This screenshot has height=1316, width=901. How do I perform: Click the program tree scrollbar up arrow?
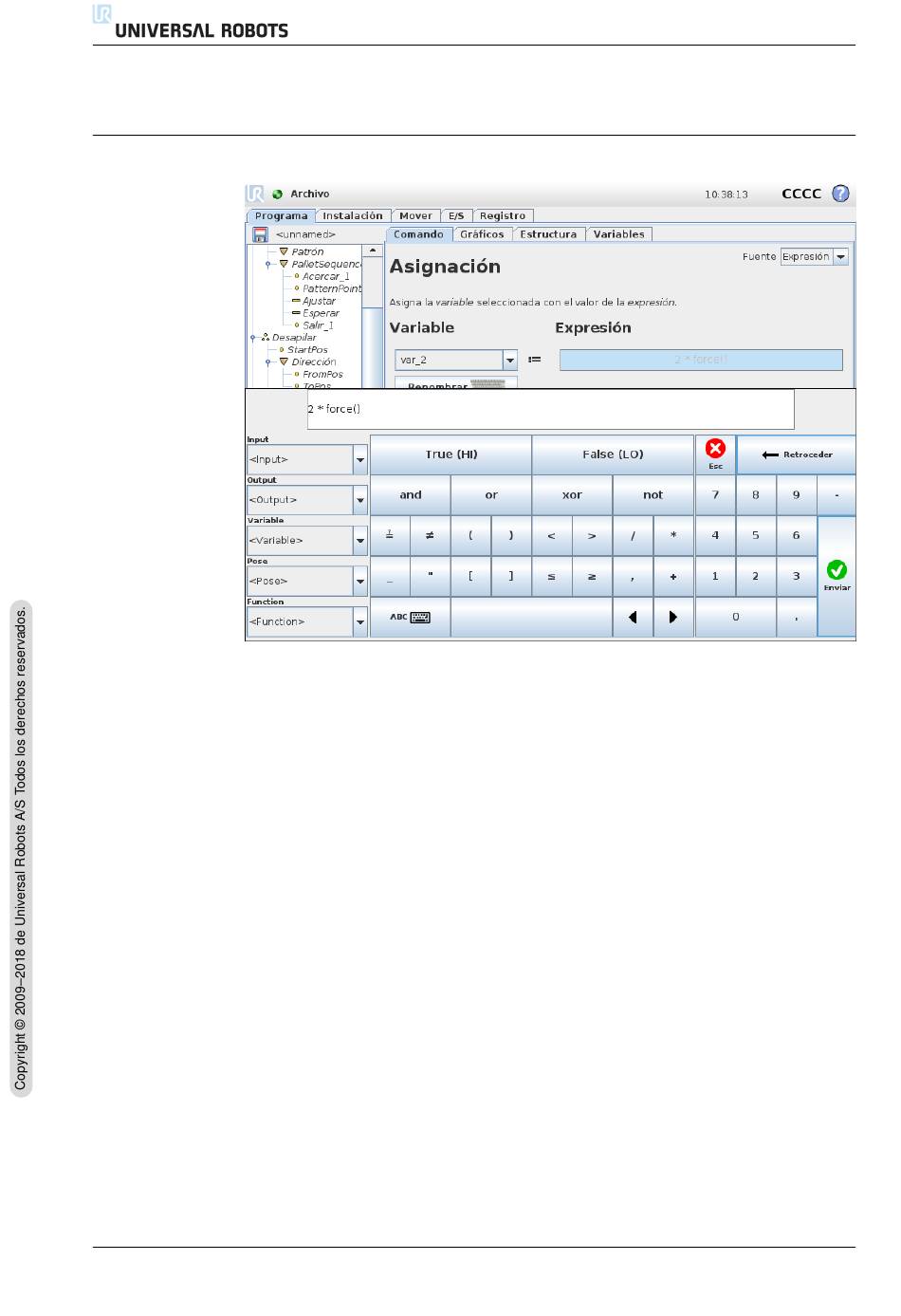coord(373,251)
